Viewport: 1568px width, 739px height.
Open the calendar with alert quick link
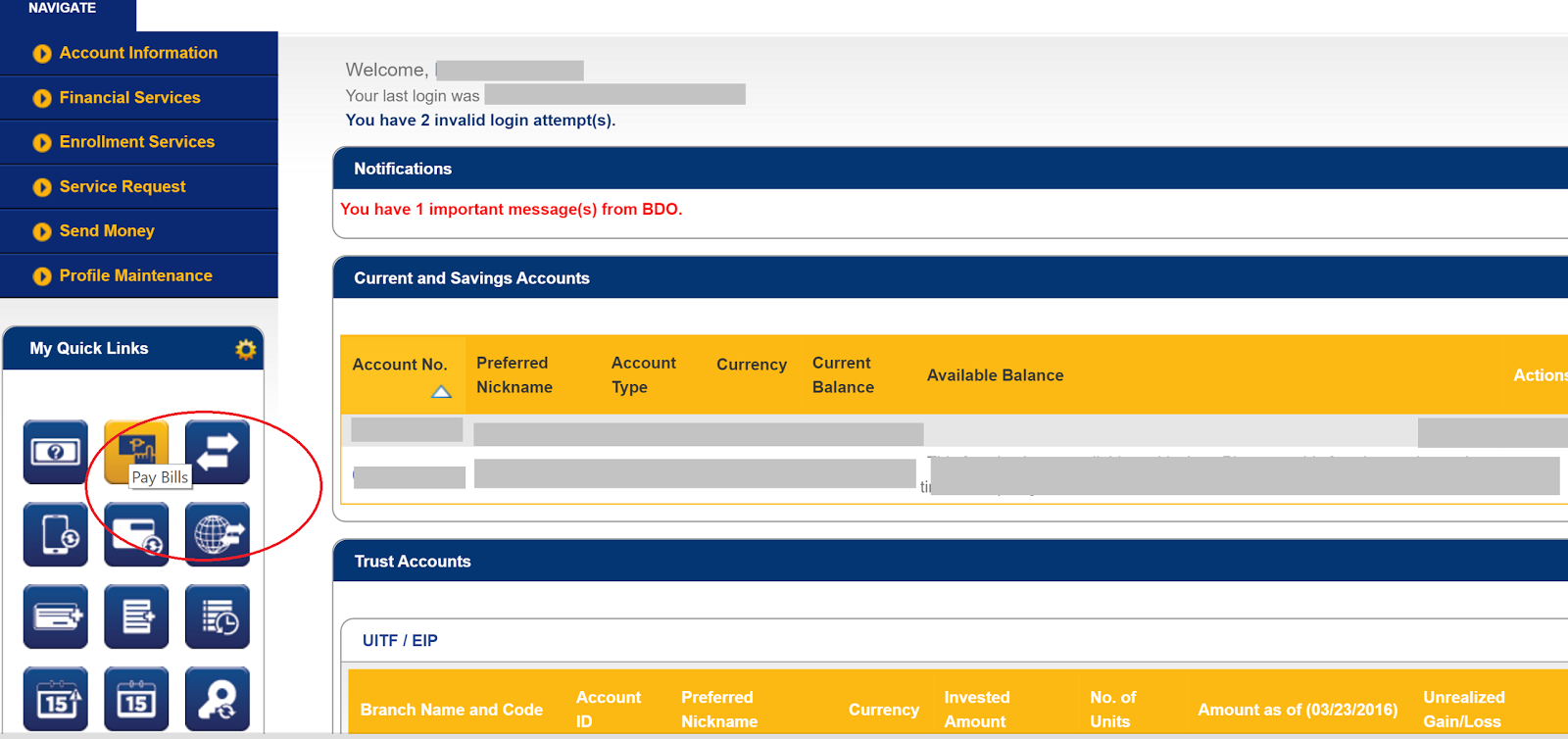click(x=56, y=699)
